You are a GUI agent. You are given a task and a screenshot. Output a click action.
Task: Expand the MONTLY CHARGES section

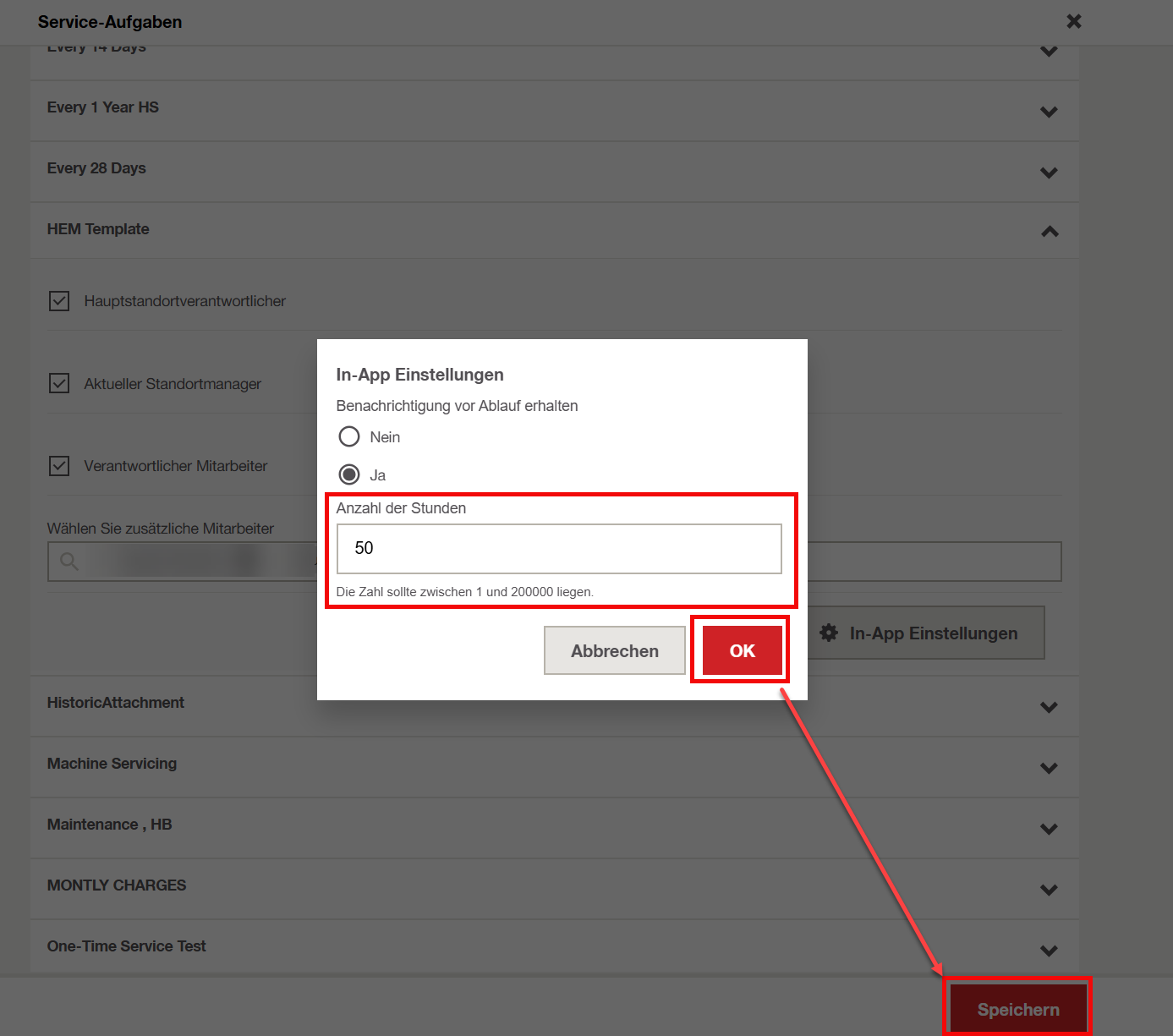tap(1049, 890)
